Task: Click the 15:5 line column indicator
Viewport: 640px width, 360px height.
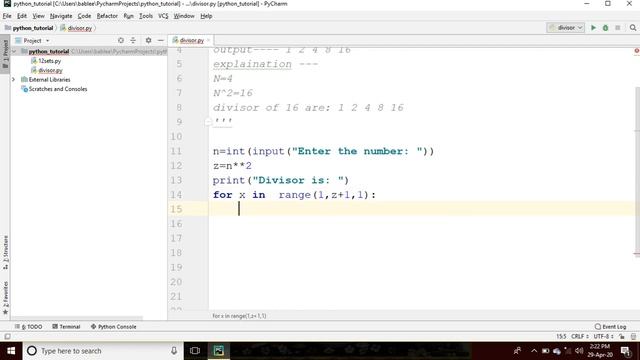Action: pos(561,336)
